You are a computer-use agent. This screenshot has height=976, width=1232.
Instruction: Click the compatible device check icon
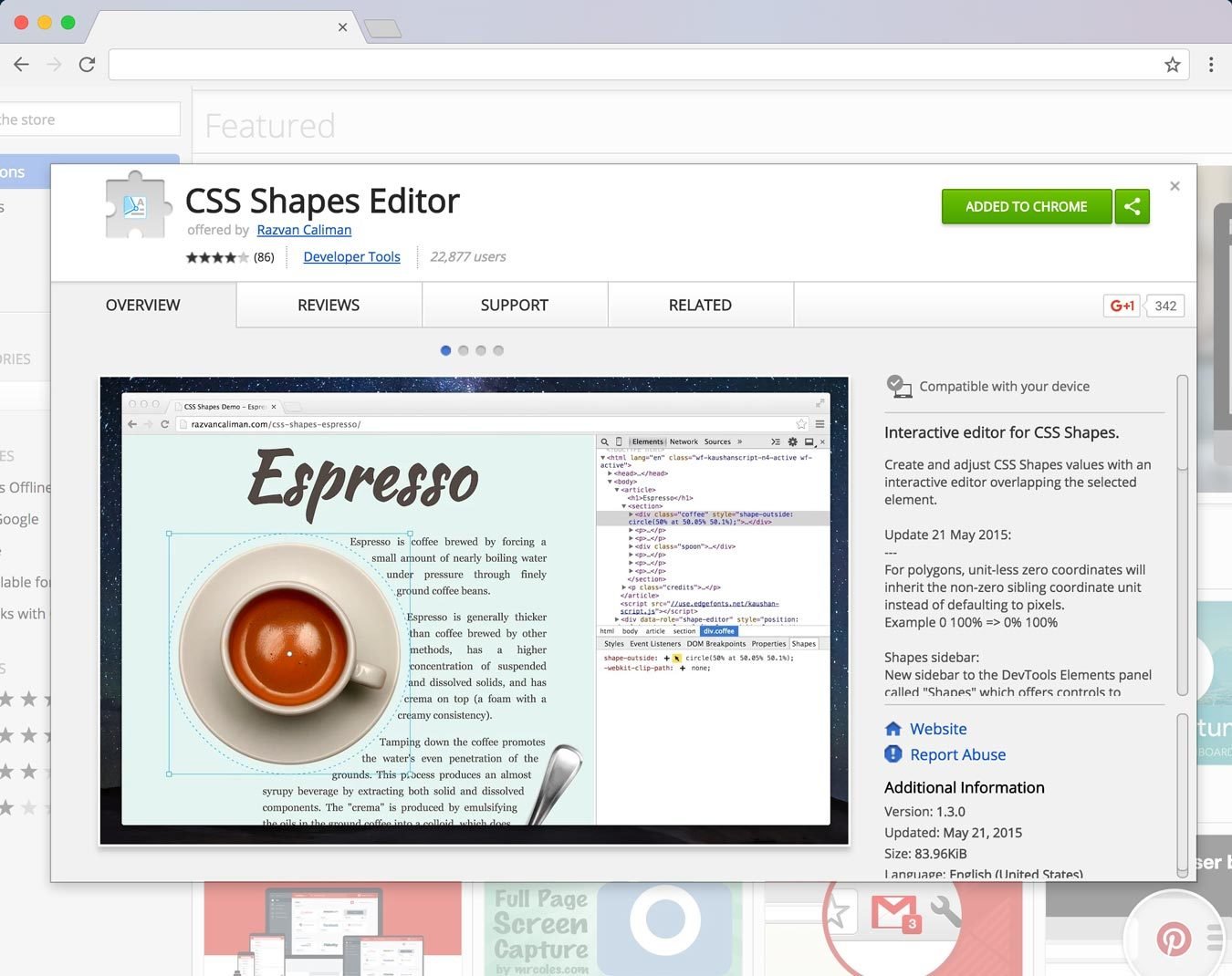(899, 386)
